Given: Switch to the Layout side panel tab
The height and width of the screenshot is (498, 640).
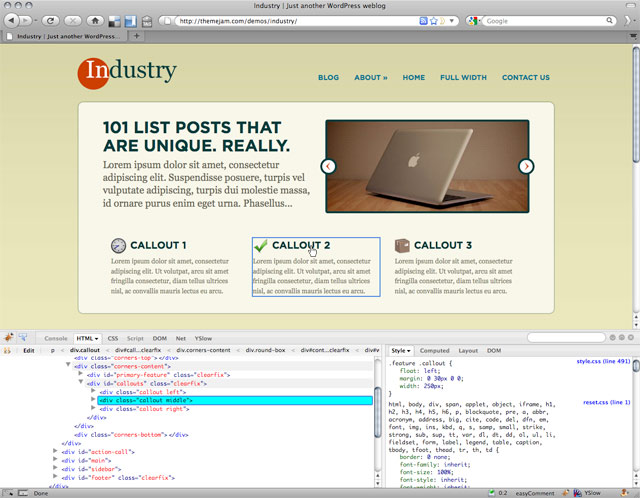Looking at the screenshot, I should 468,351.
